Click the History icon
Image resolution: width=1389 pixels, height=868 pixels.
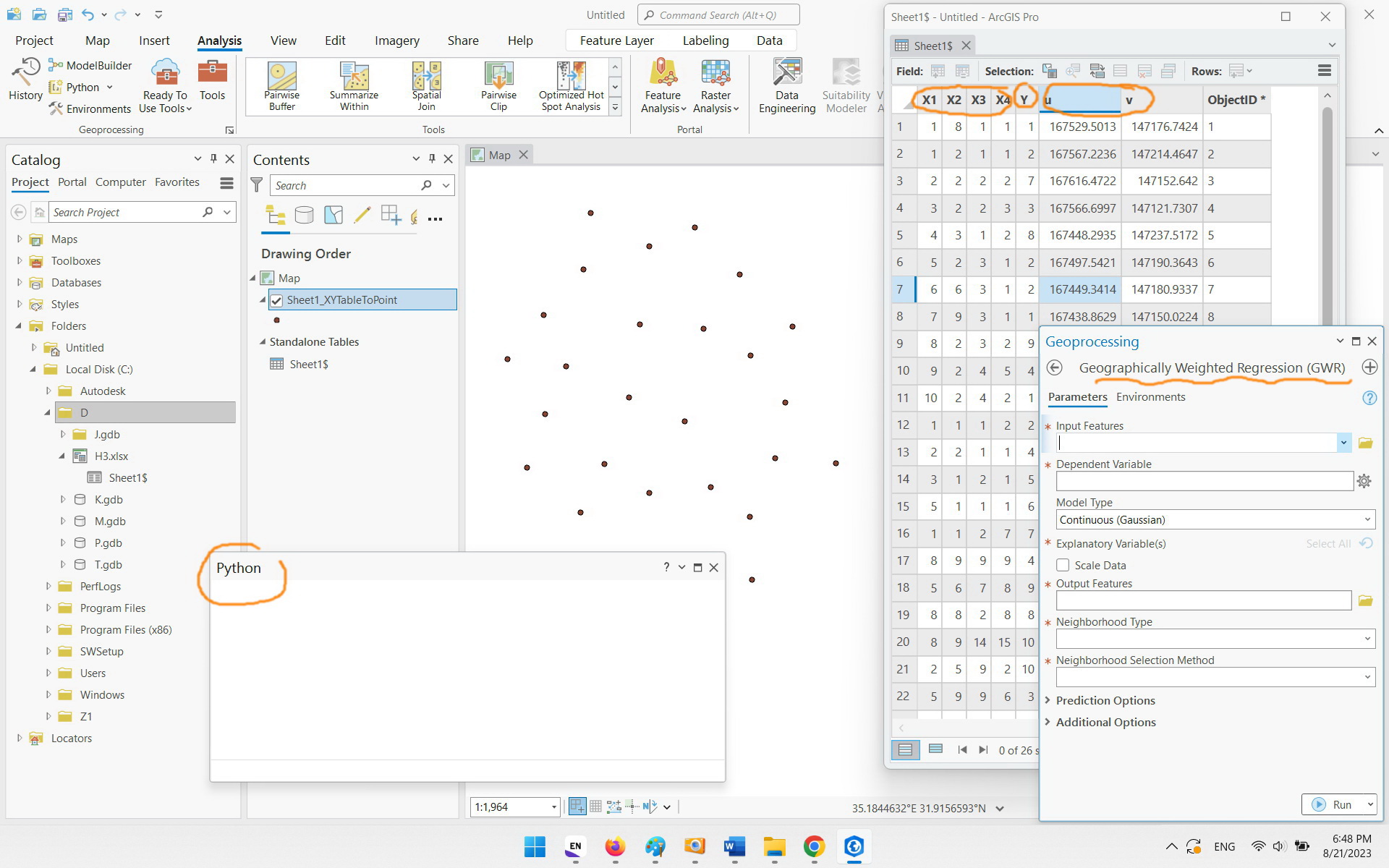click(x=25, y=80)
